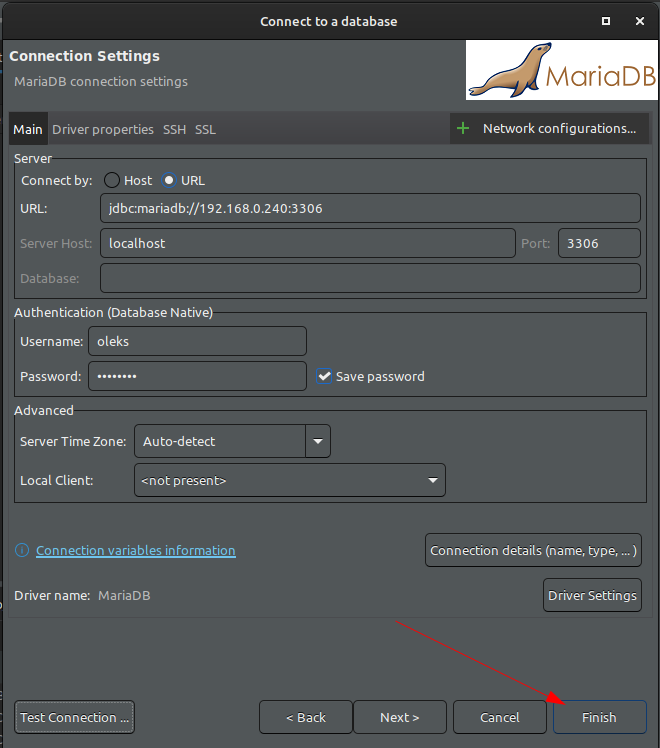Uncheck the Save password checkbox
The width and height of the screenshot is (660, 748).
click(x=324, y=376)
